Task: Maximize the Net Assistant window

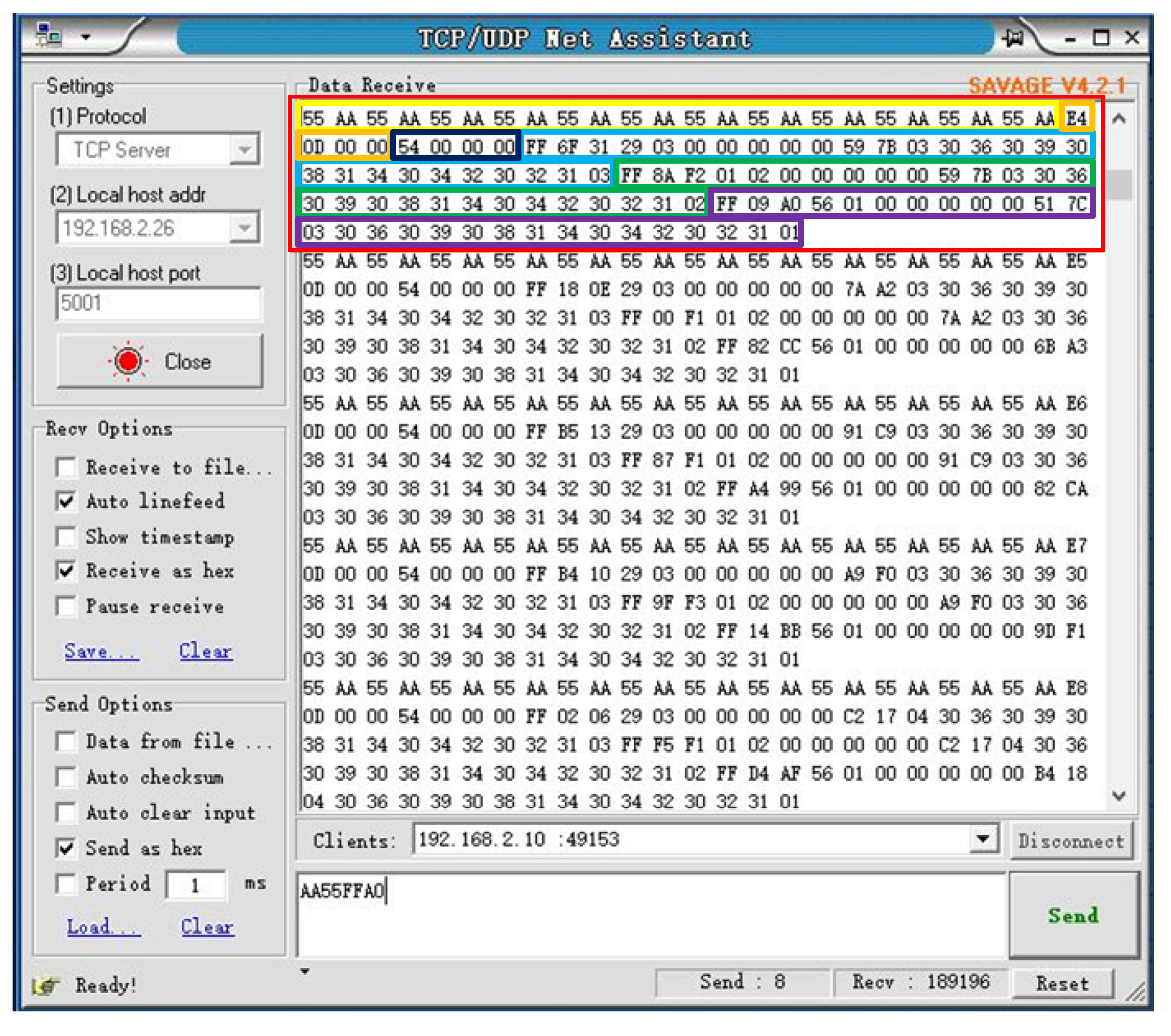Action: [x=1100, y=38]
